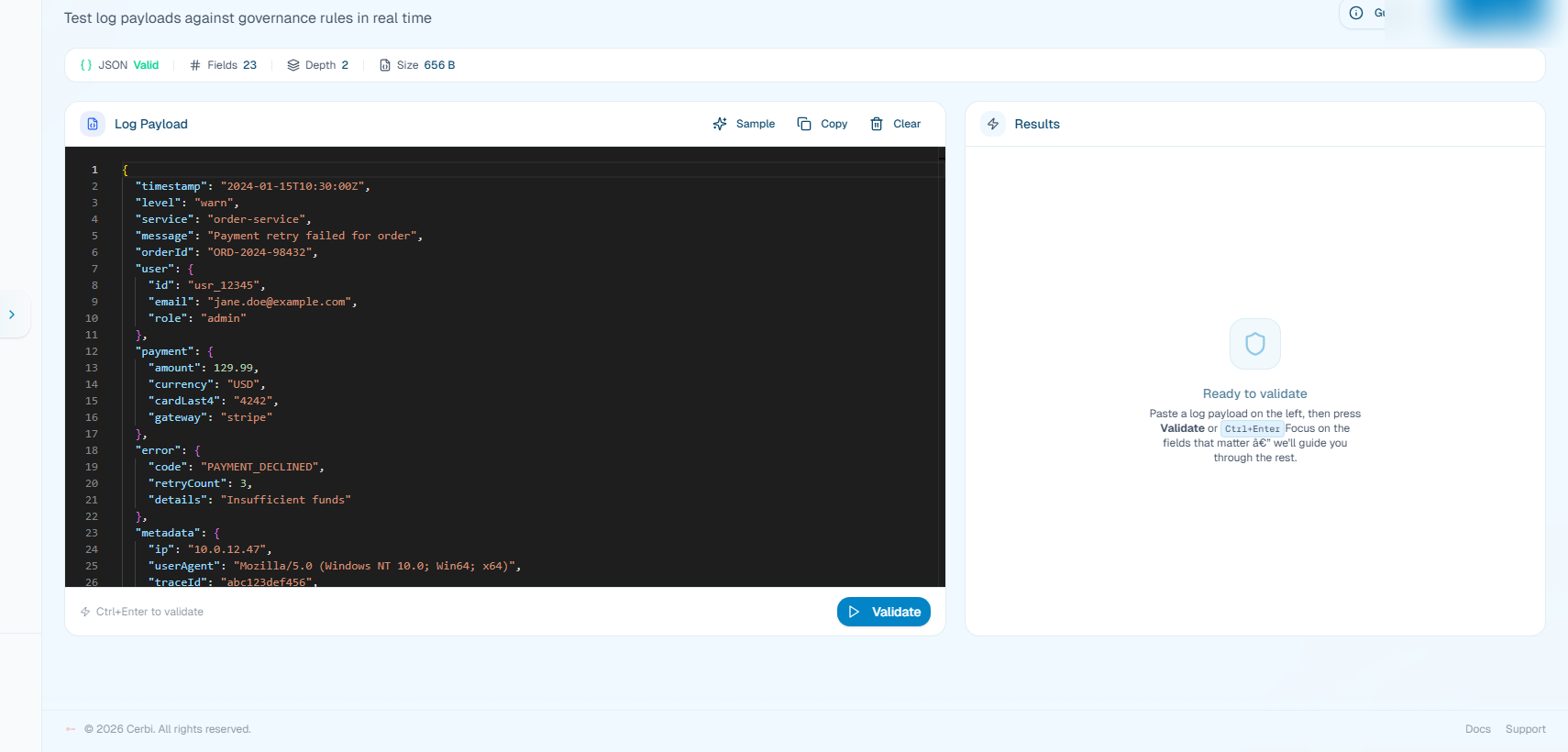This screenshot has width=1568, height=752.
Task: Click the "payment": { line
Action: pyautogui.click(x=174, y=351)
